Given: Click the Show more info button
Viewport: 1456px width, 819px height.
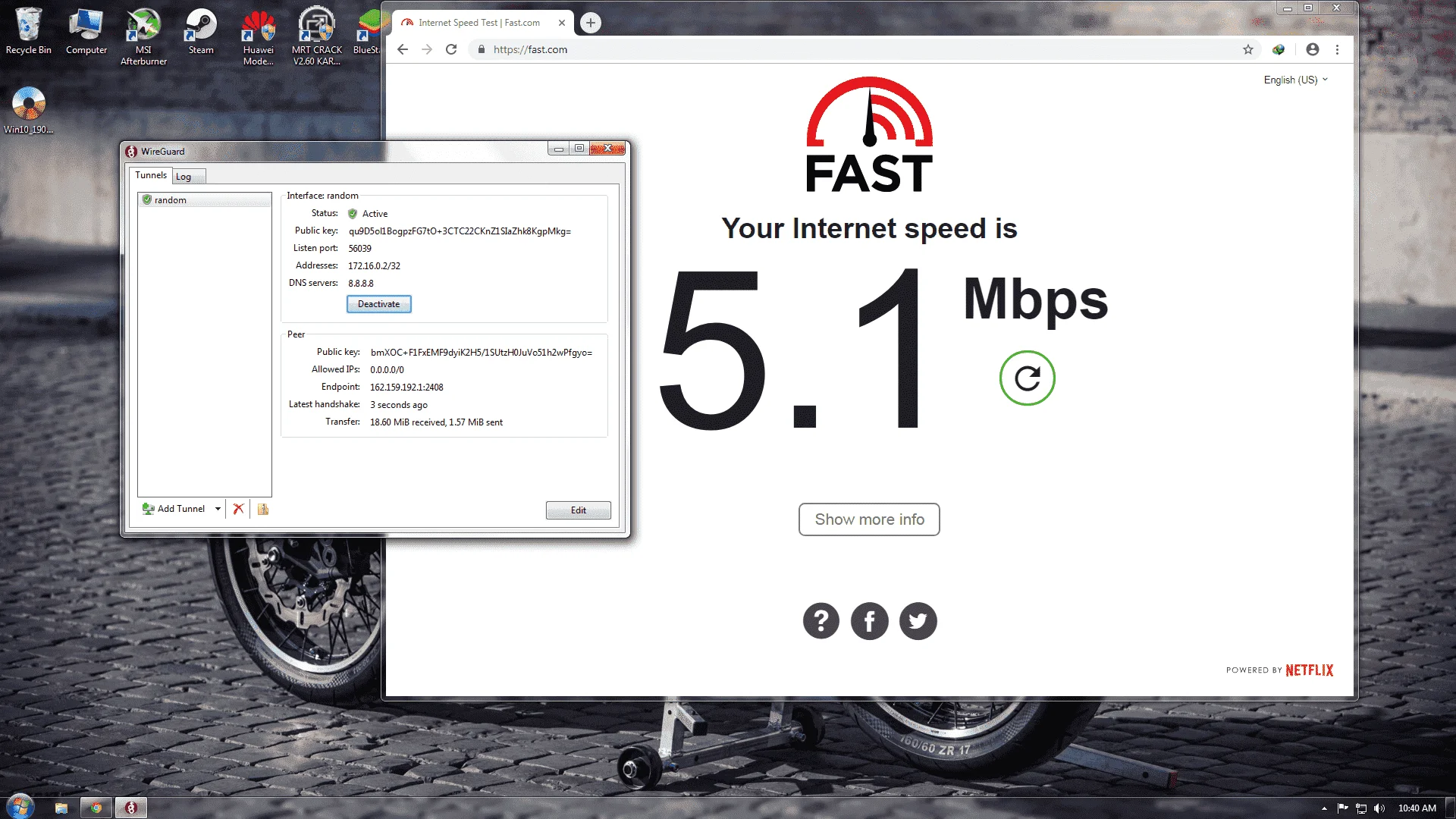Looking at the screenshot, I should [x=869, y=519].
